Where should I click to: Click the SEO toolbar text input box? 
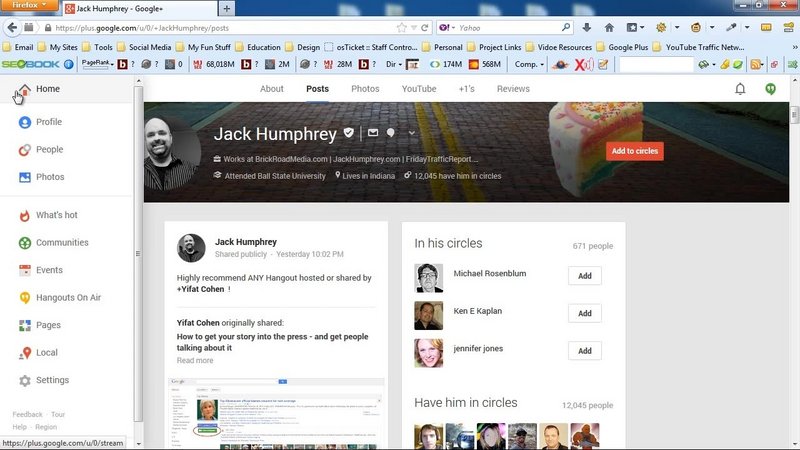point(656,64)
